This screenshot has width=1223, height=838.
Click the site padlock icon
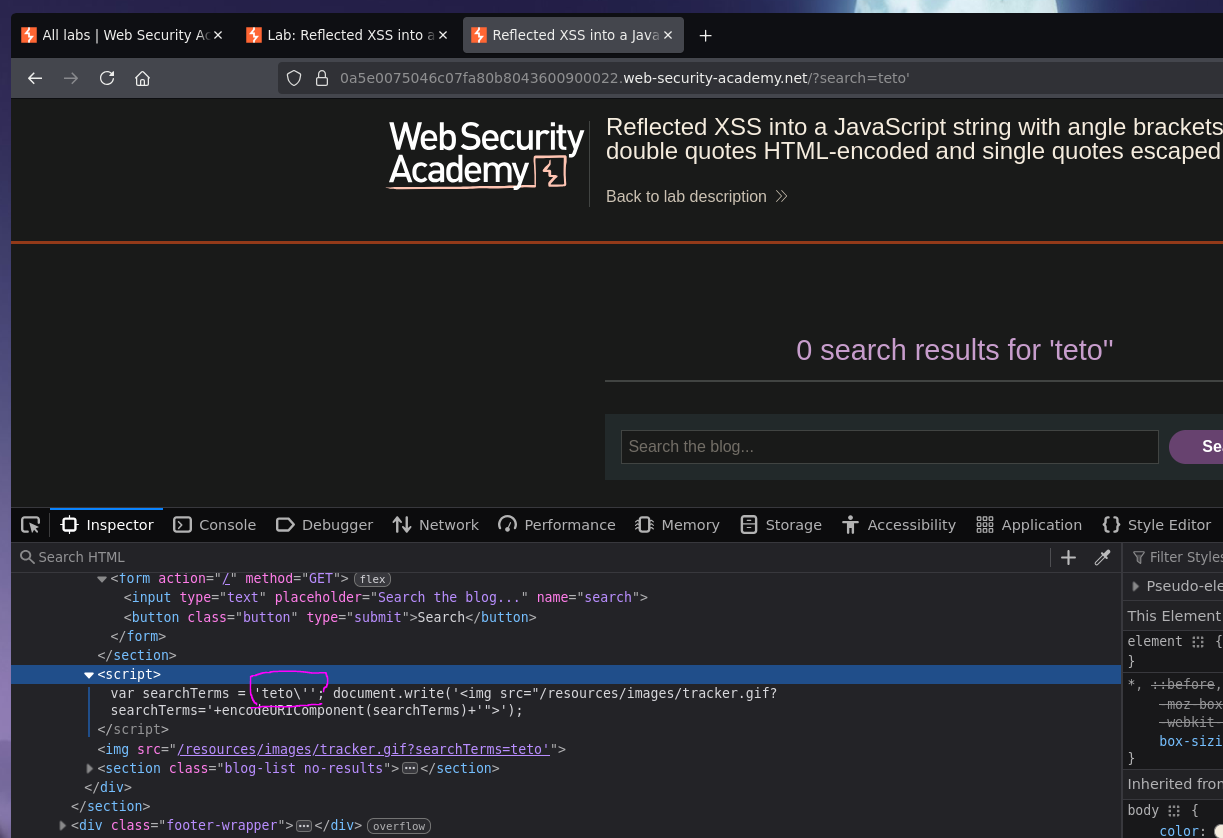pyautogui.click(x=321, y=78)
